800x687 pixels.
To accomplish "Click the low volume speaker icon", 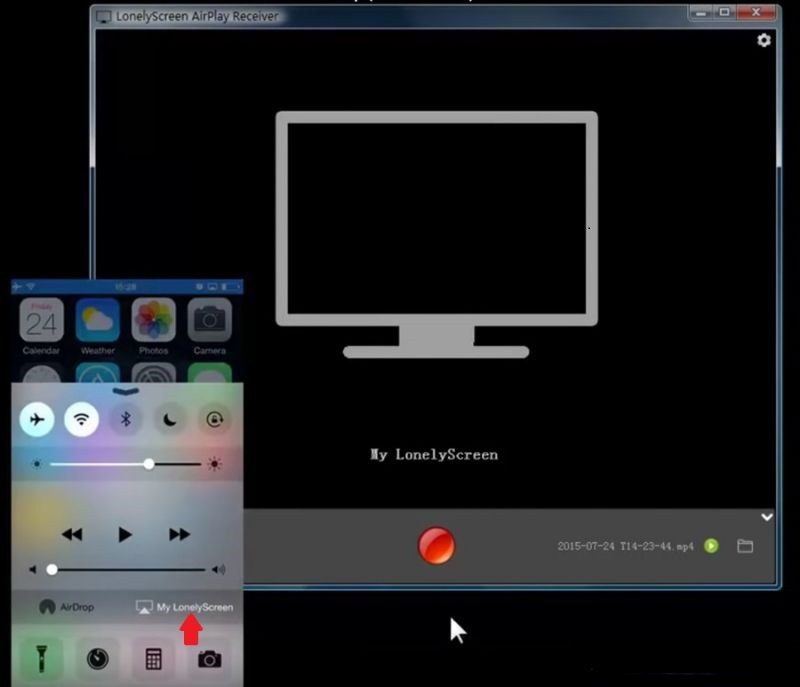I will pos(33,569).
